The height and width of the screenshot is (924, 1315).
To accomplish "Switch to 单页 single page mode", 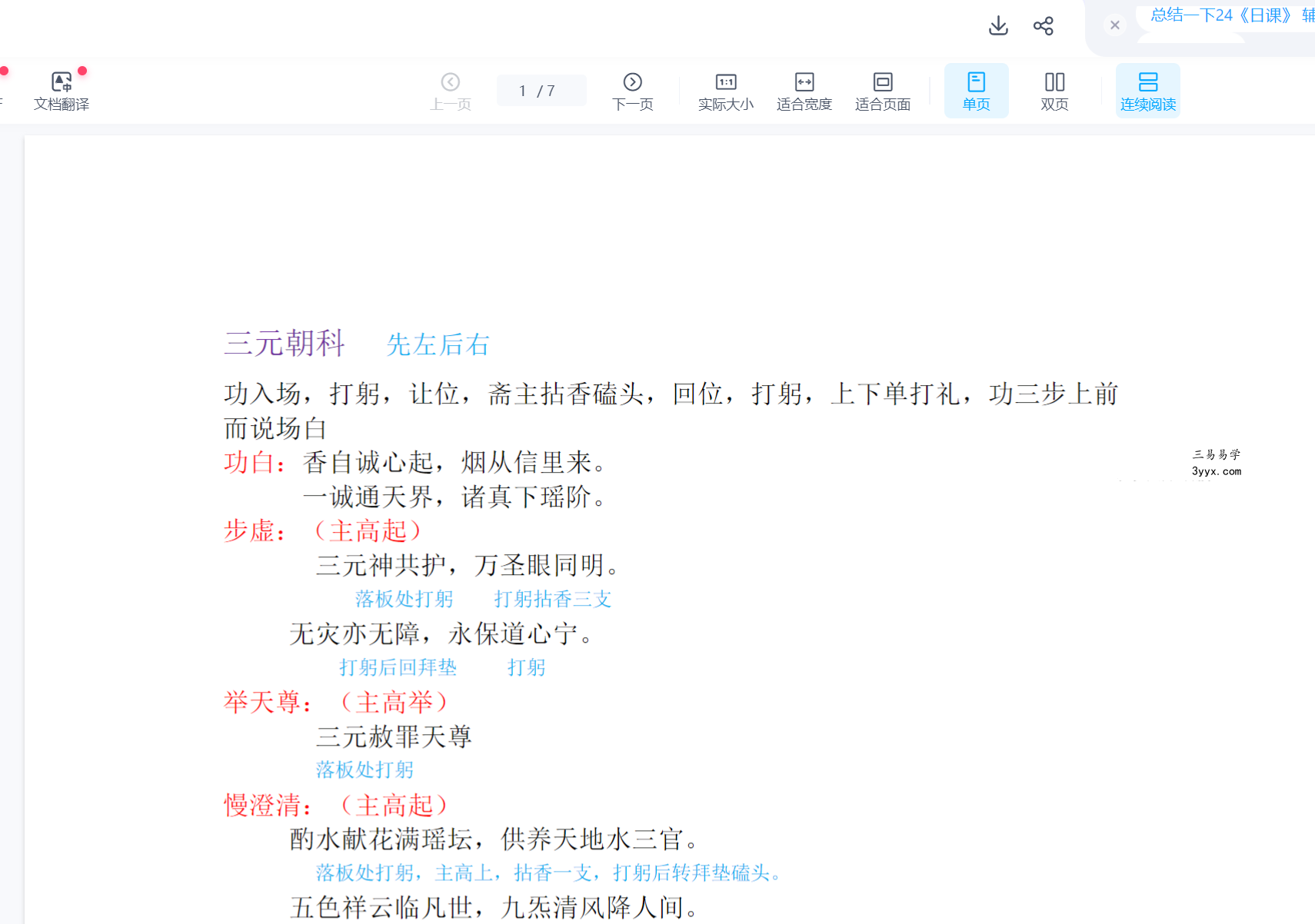I will [x=977, y=91].
